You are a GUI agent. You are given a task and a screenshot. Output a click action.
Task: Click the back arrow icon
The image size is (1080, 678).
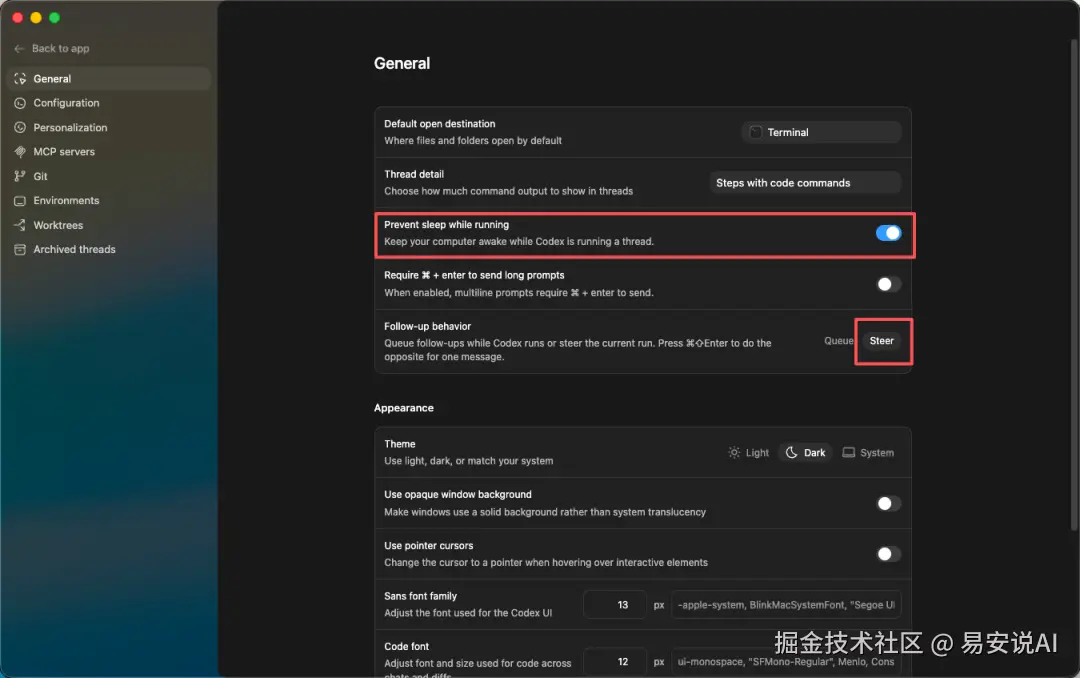[19, 48]
